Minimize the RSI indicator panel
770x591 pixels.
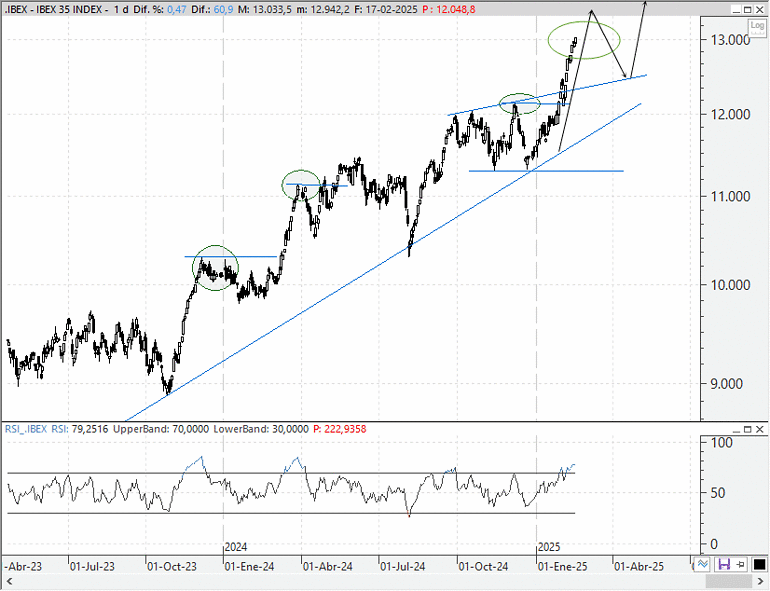pos(736,429)
